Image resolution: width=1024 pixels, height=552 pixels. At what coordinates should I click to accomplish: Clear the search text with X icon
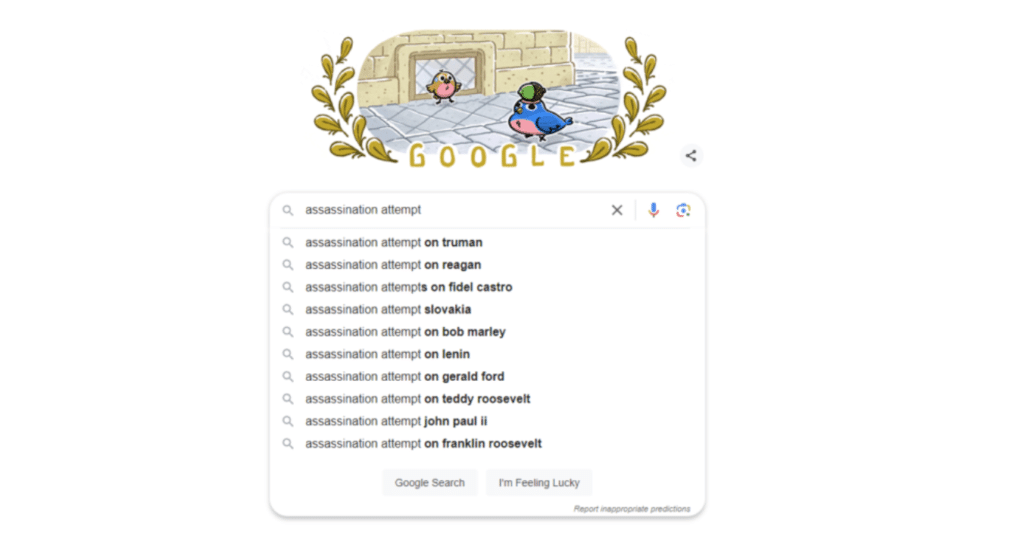point(617,210)
